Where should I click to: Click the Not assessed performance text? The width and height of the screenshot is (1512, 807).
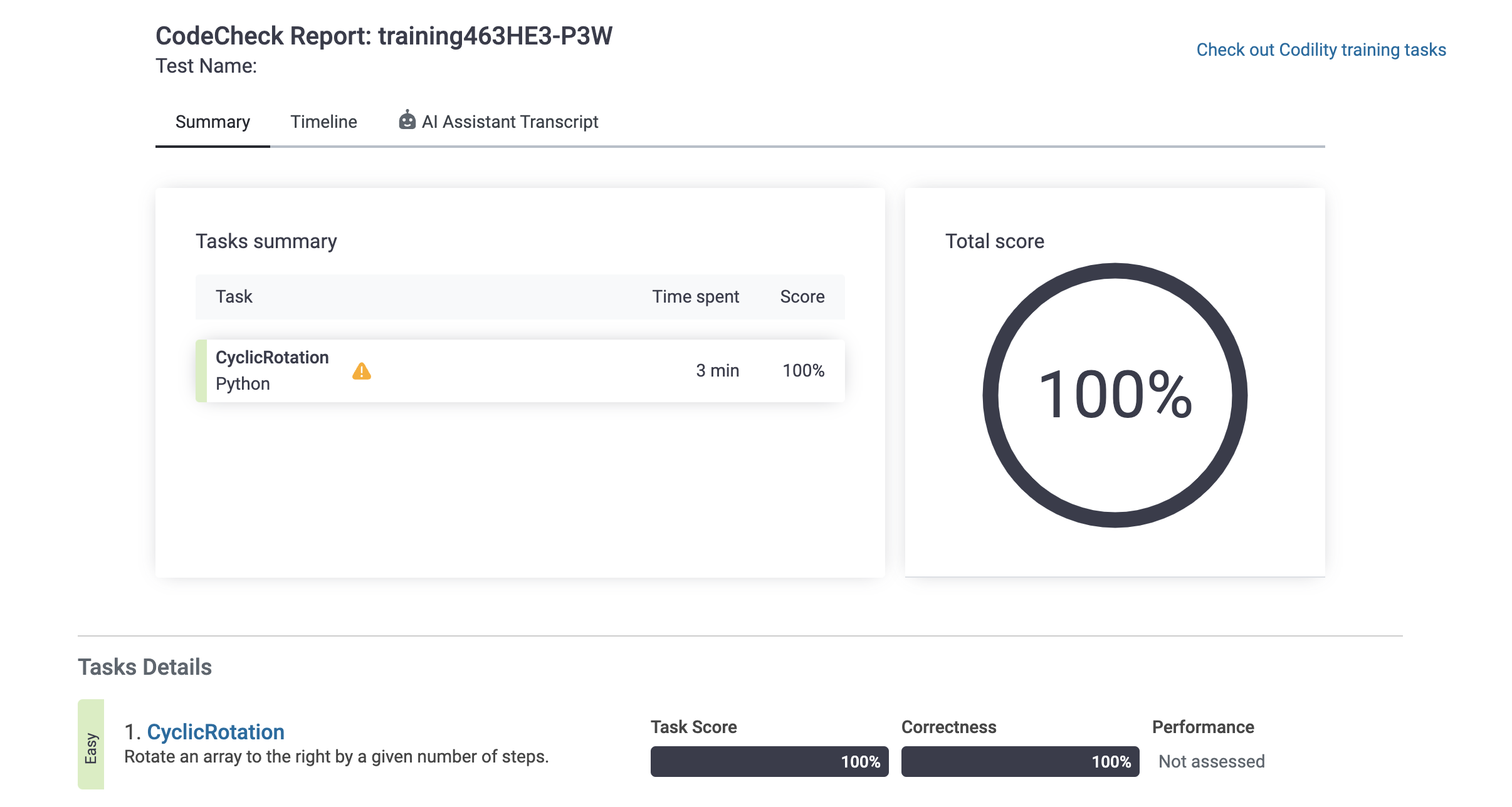(1211, 761)
